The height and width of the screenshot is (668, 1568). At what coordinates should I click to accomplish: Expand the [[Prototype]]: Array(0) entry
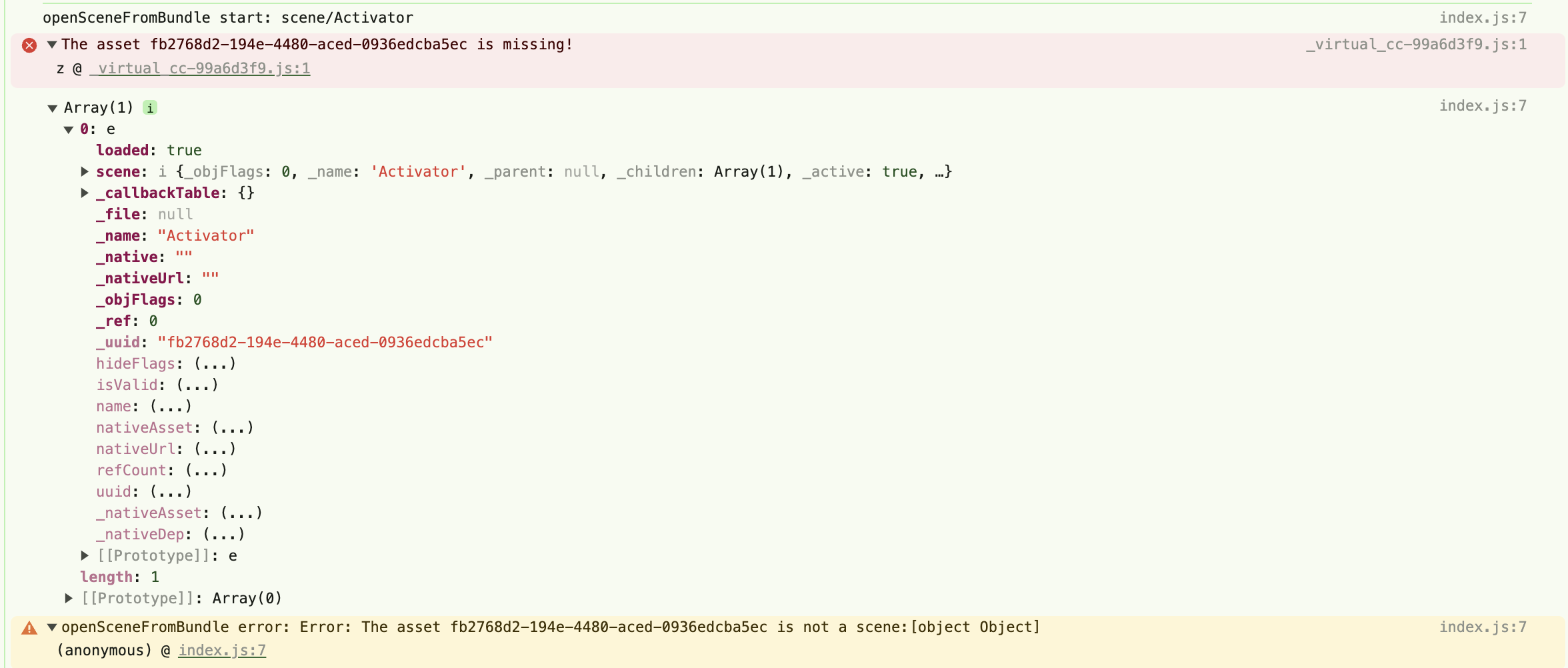[x=69, y=598]
